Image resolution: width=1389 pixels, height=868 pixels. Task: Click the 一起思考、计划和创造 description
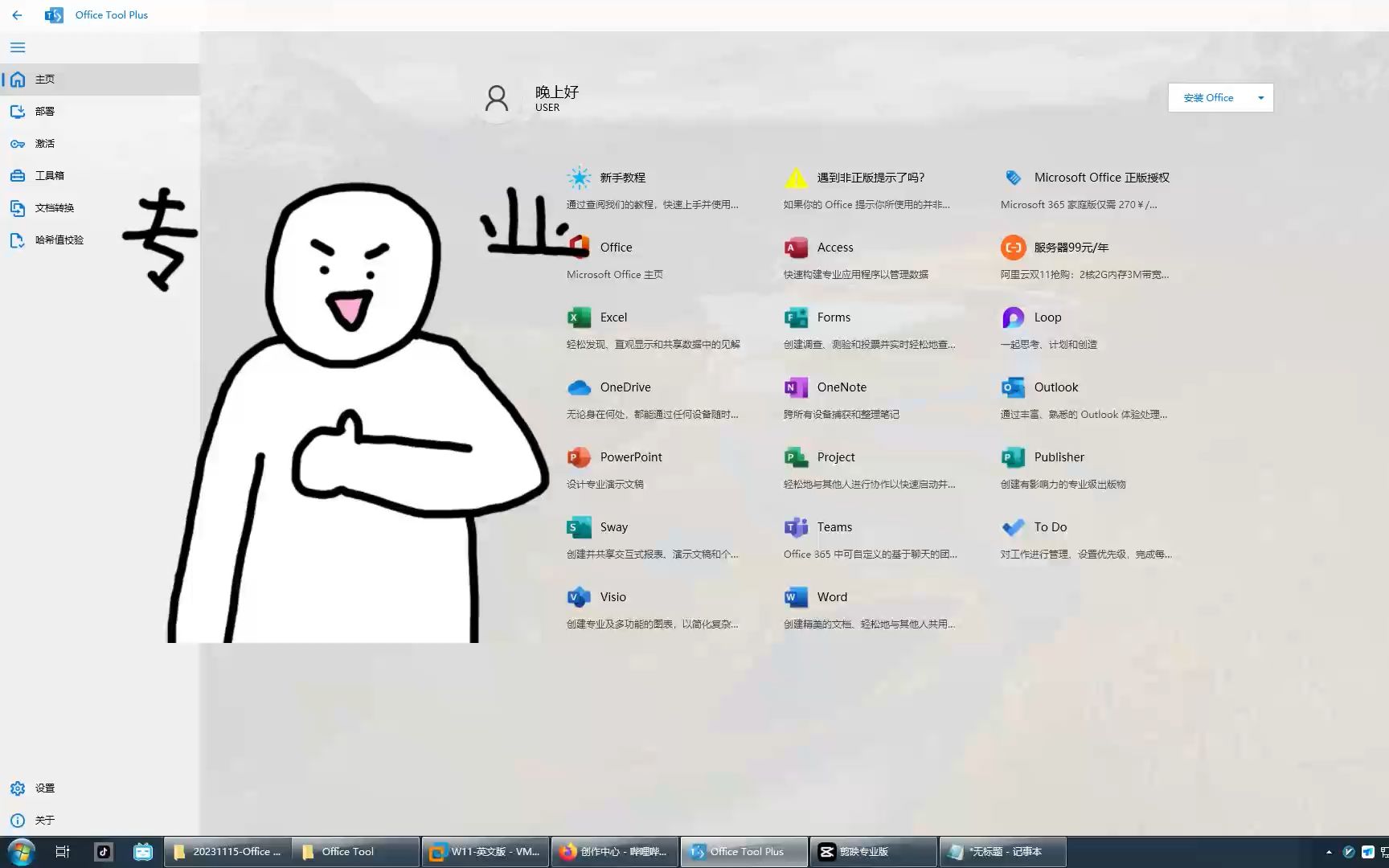point(1049,345)
